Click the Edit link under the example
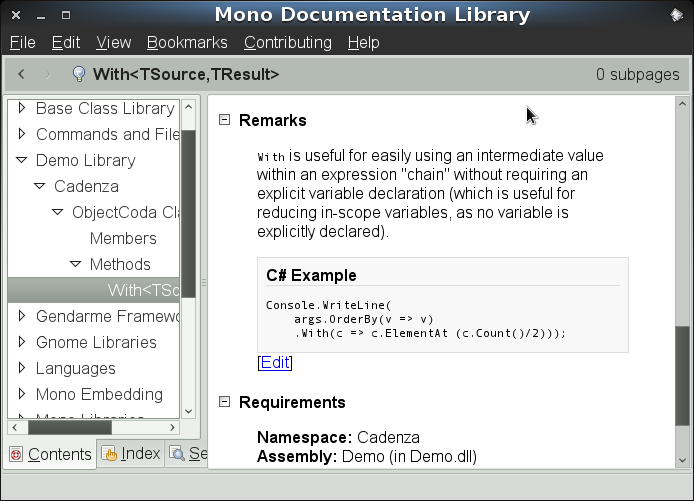The width and height of the screenshot is (694, 501). coord(275,362)
